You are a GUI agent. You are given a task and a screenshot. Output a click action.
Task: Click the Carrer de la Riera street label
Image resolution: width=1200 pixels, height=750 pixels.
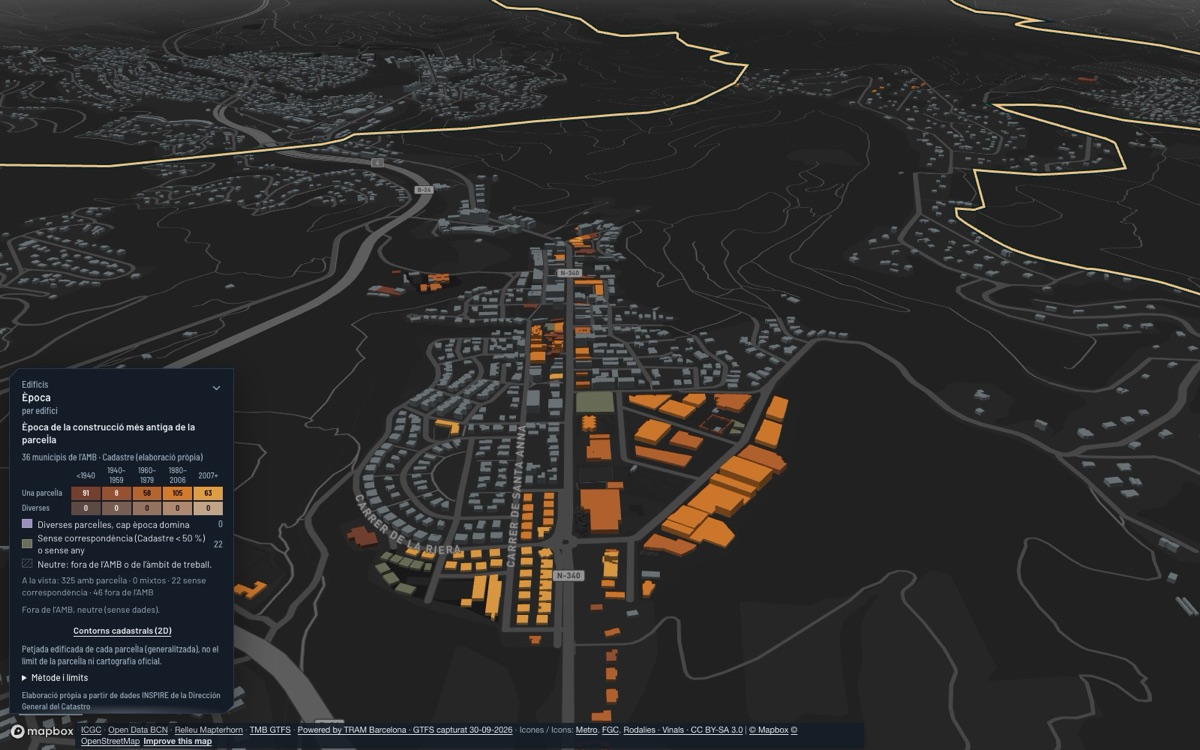(405, 526)
